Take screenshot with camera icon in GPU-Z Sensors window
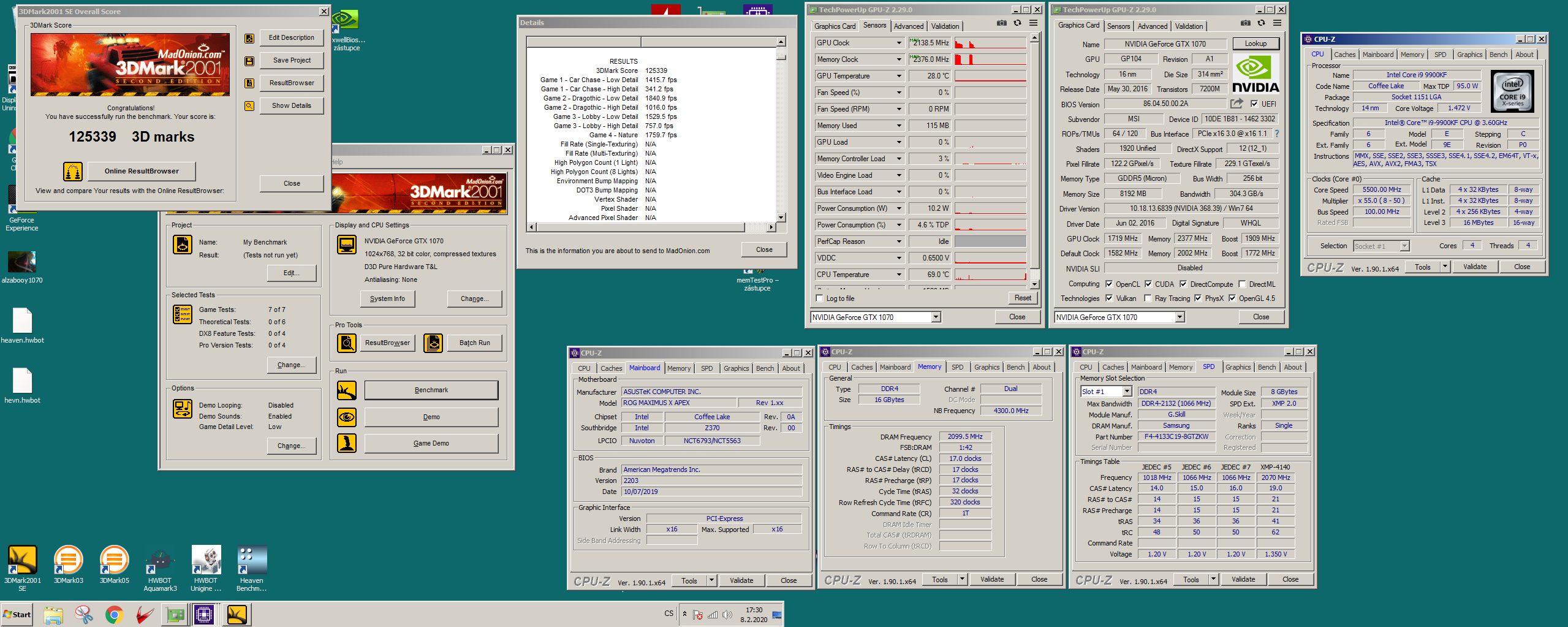 tap(1001, 23)
